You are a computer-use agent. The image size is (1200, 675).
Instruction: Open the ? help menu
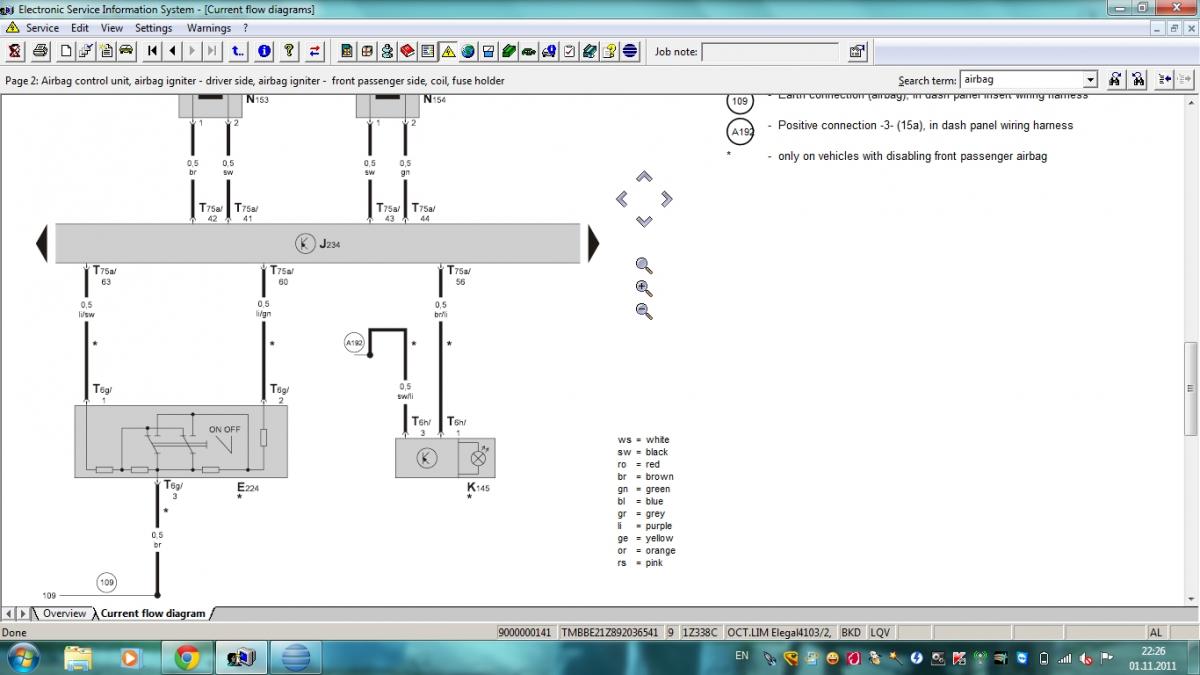(x=245, y=28)
